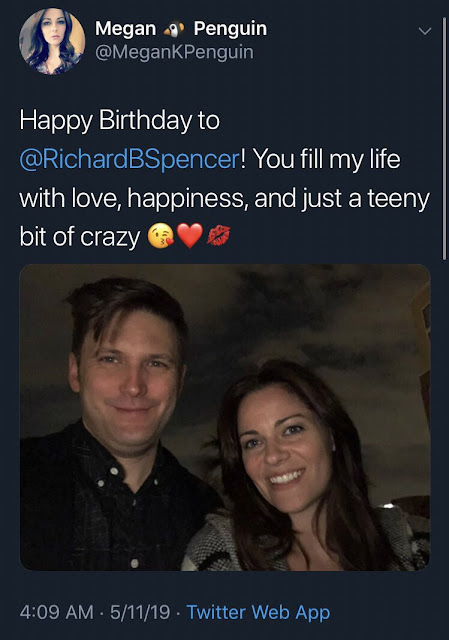Open the @RichardBSpencer mention link
Image resolution: width=449 pixels, height=640 pixels.
point(130,159)
